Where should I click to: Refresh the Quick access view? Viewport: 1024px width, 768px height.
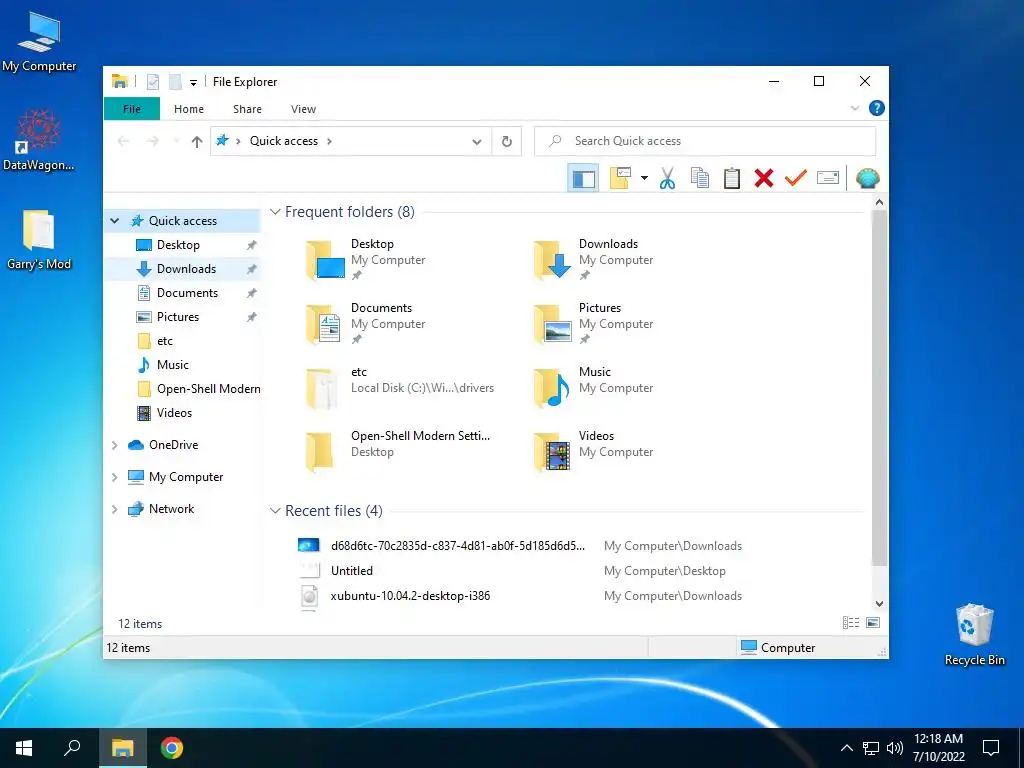point(507,142)
